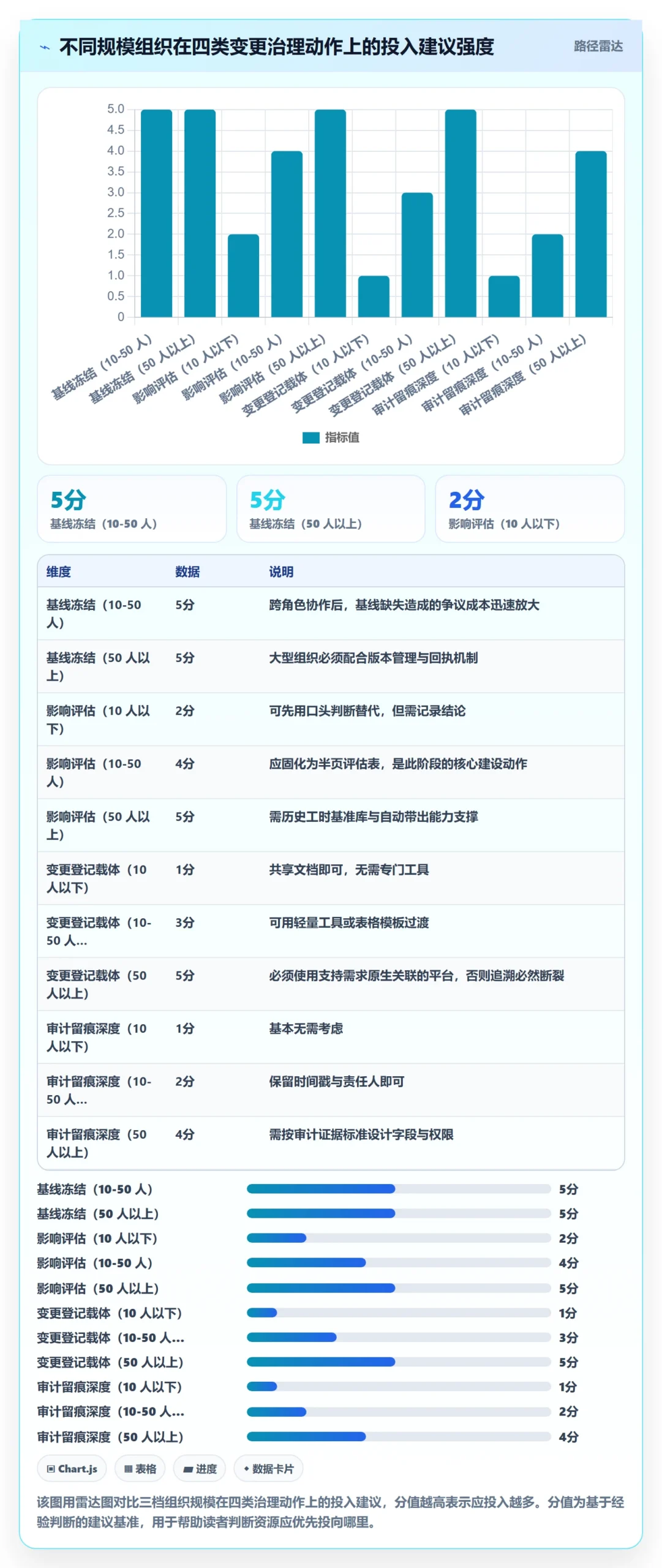Click the 说明 table column header
The width and height of the screenshot is (662, 1568).
pyautogui.click(x=281, y=571)
